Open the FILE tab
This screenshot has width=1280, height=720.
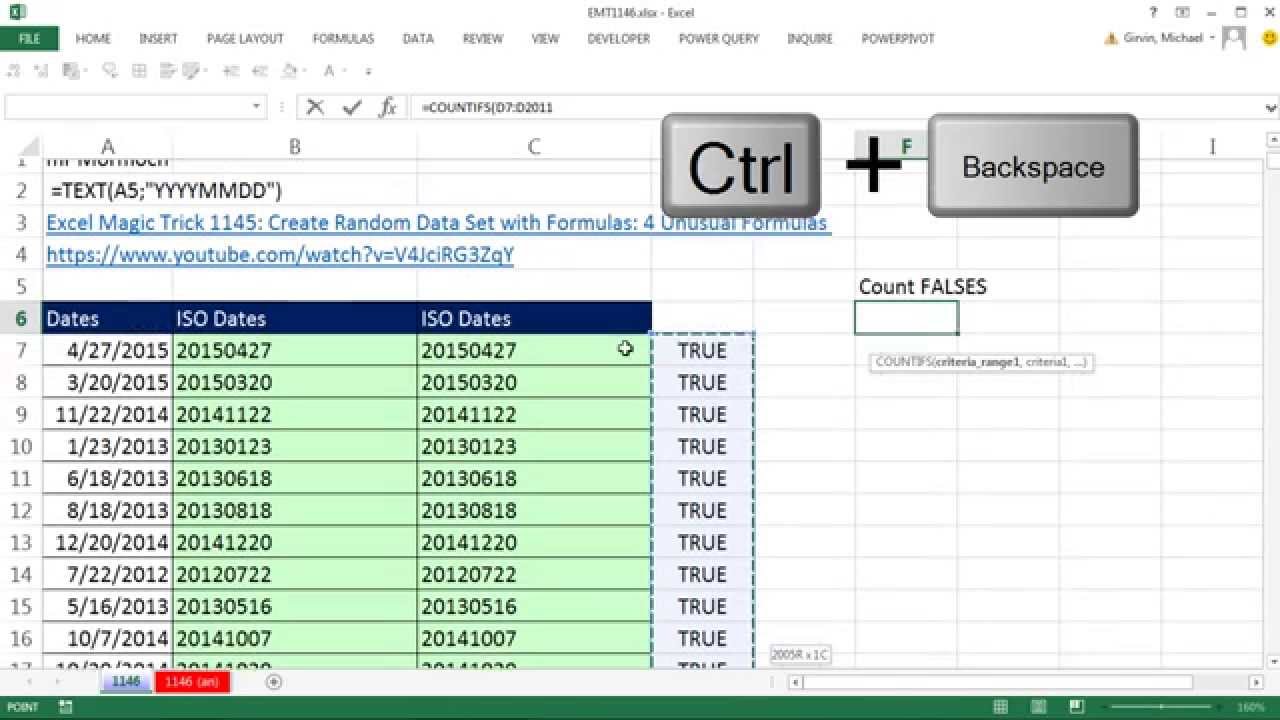point(29,38)
